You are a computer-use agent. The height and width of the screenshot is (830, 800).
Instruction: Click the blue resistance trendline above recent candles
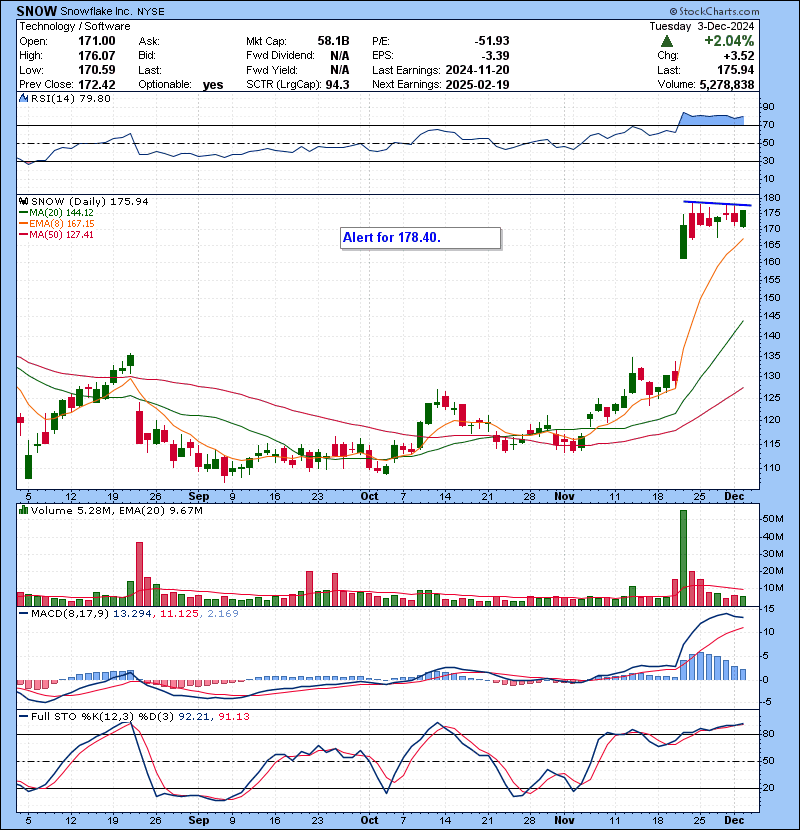coord(717,203)
